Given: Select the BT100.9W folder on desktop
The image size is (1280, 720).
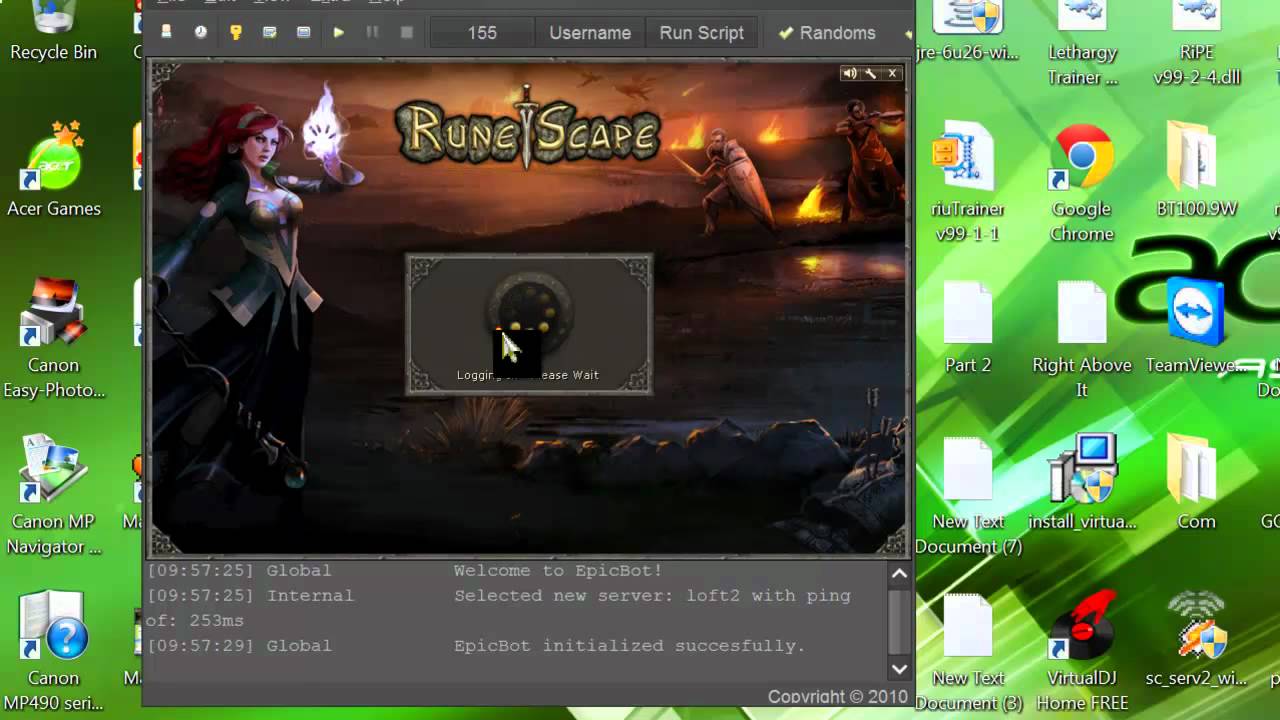Looking at the screenshot, I should (1196, 170).
